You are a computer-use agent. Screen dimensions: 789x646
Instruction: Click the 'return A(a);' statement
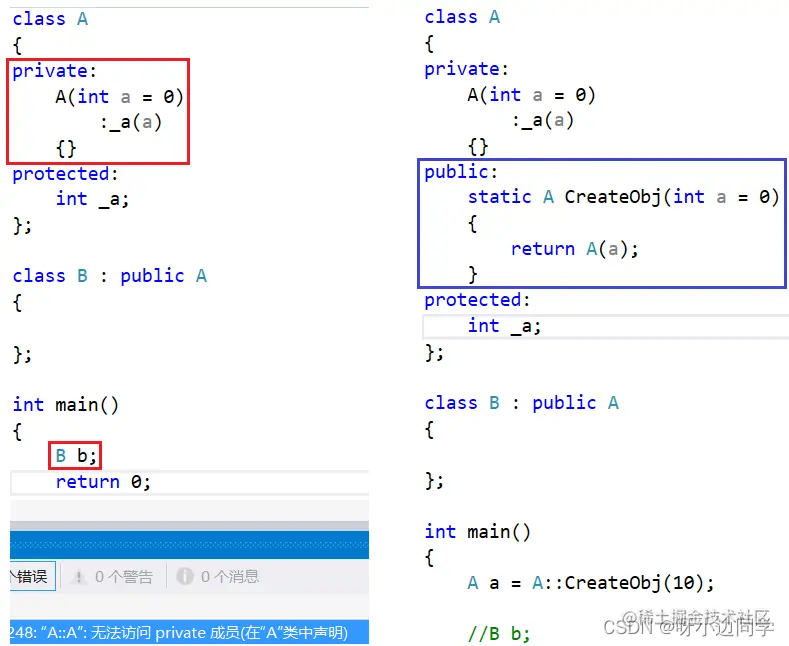point(575,249)
